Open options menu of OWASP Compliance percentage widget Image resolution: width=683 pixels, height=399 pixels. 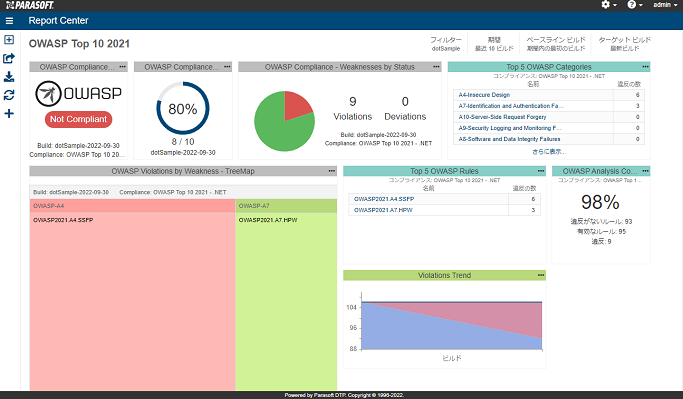click(x=227, y=67)
